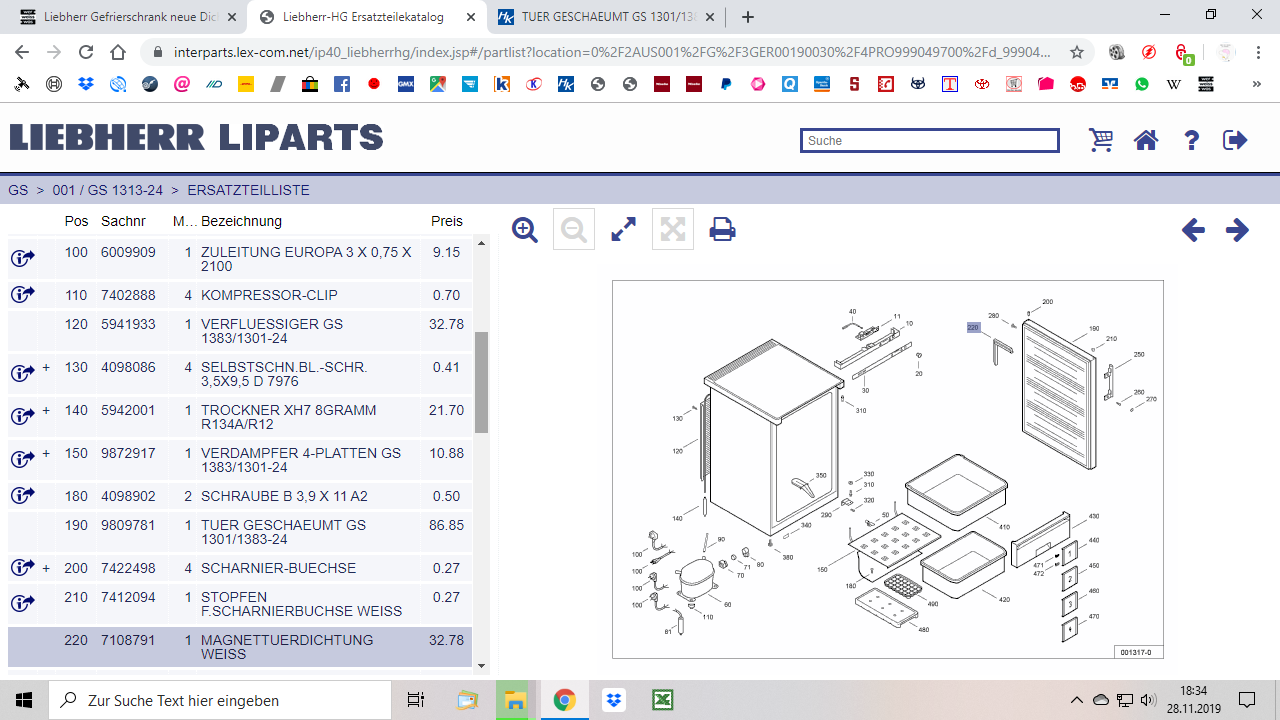This screenshot has height=720, width=1280.
Task: Click the Bezeichnung column header
Action: click(241, 221)
